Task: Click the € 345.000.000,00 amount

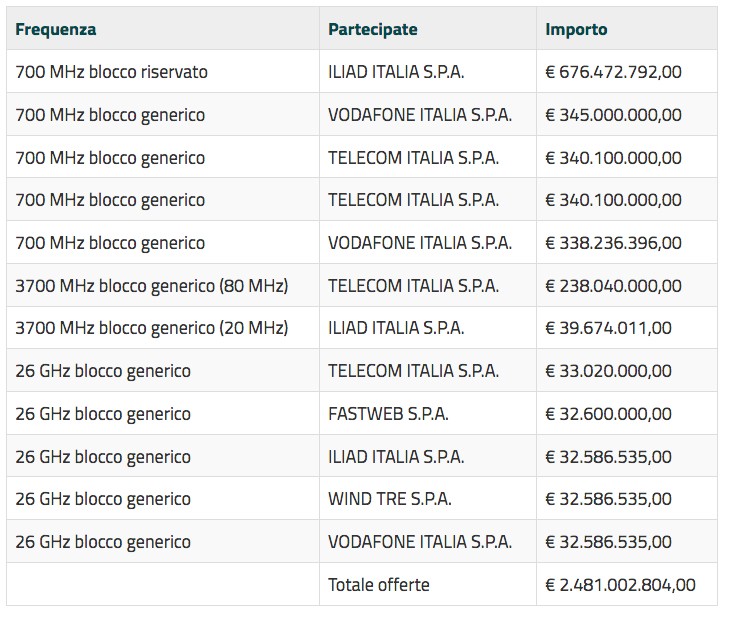Action: click(613, 115)
